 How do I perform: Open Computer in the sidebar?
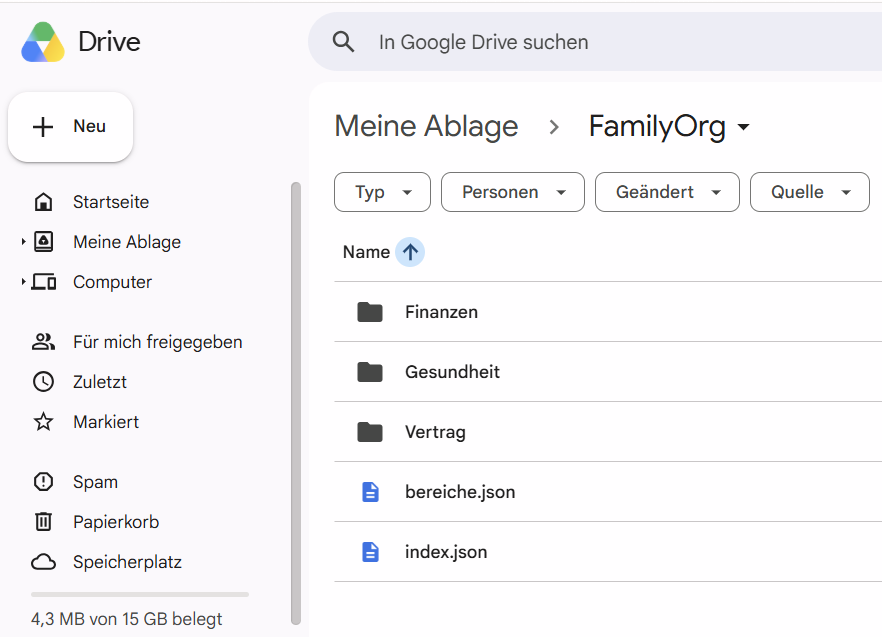(x=112, y=282)
